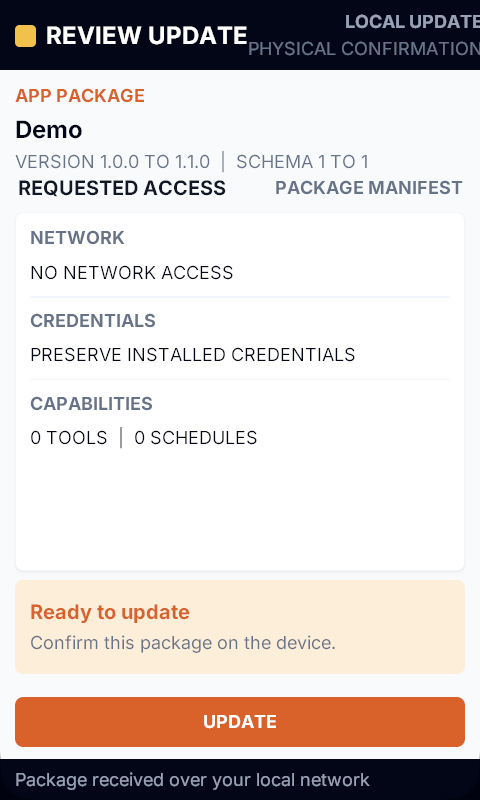Click the Package received footer status message
Screen dimensions: 480x800
tap(192, 780)
